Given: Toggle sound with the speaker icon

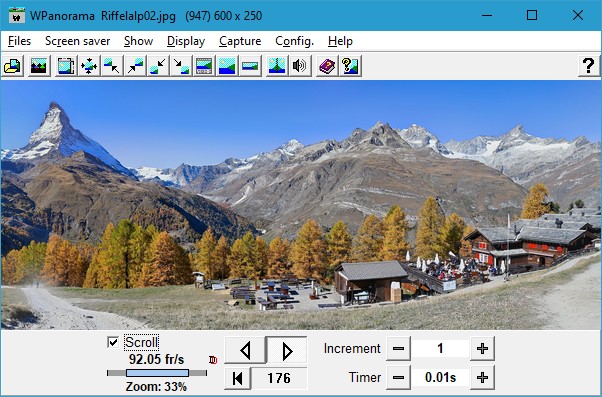Looking at the screenshot, I should point(300,66).
